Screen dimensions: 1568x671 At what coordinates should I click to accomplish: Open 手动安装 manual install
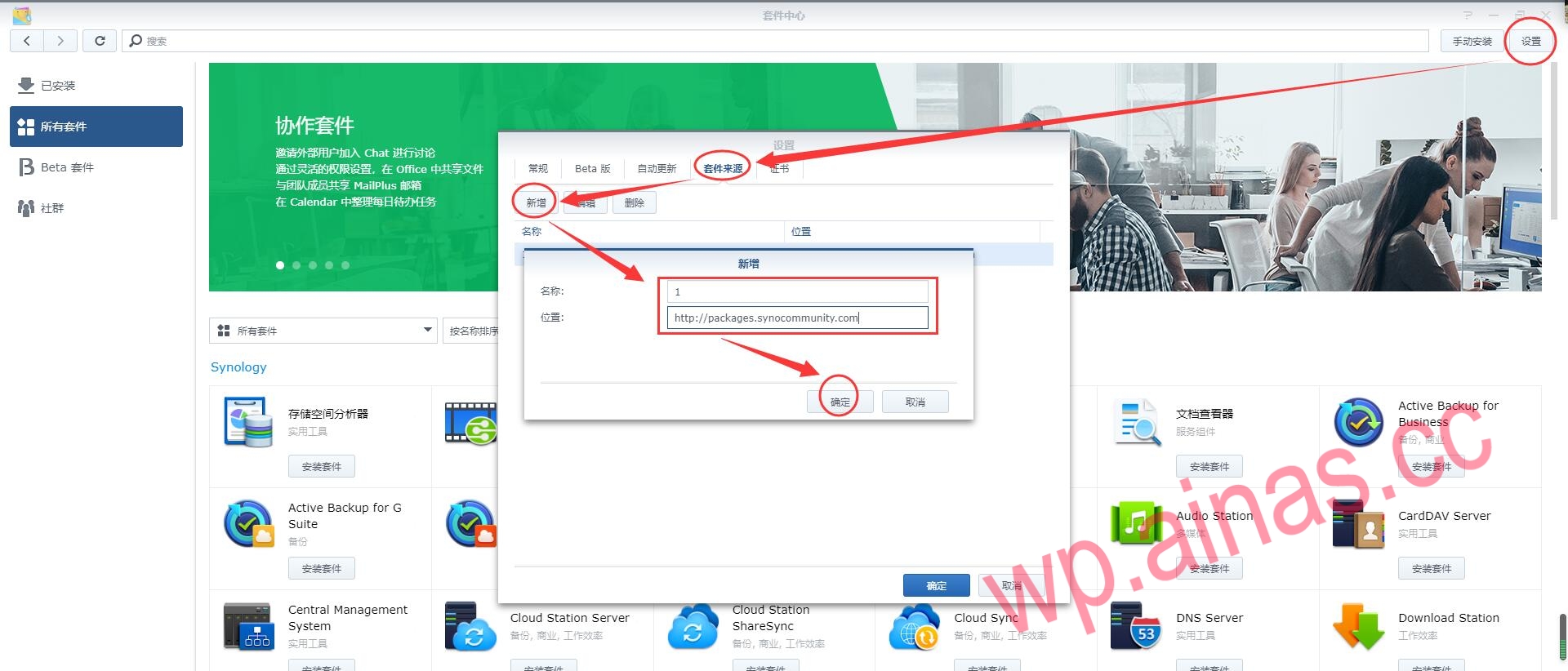coord(1472,41)
